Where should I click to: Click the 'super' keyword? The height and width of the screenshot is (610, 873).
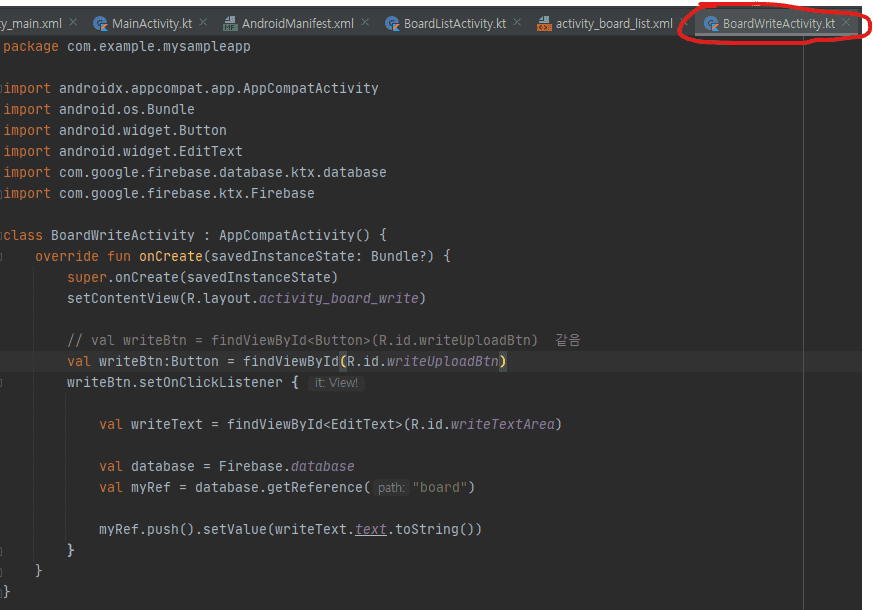87,278
